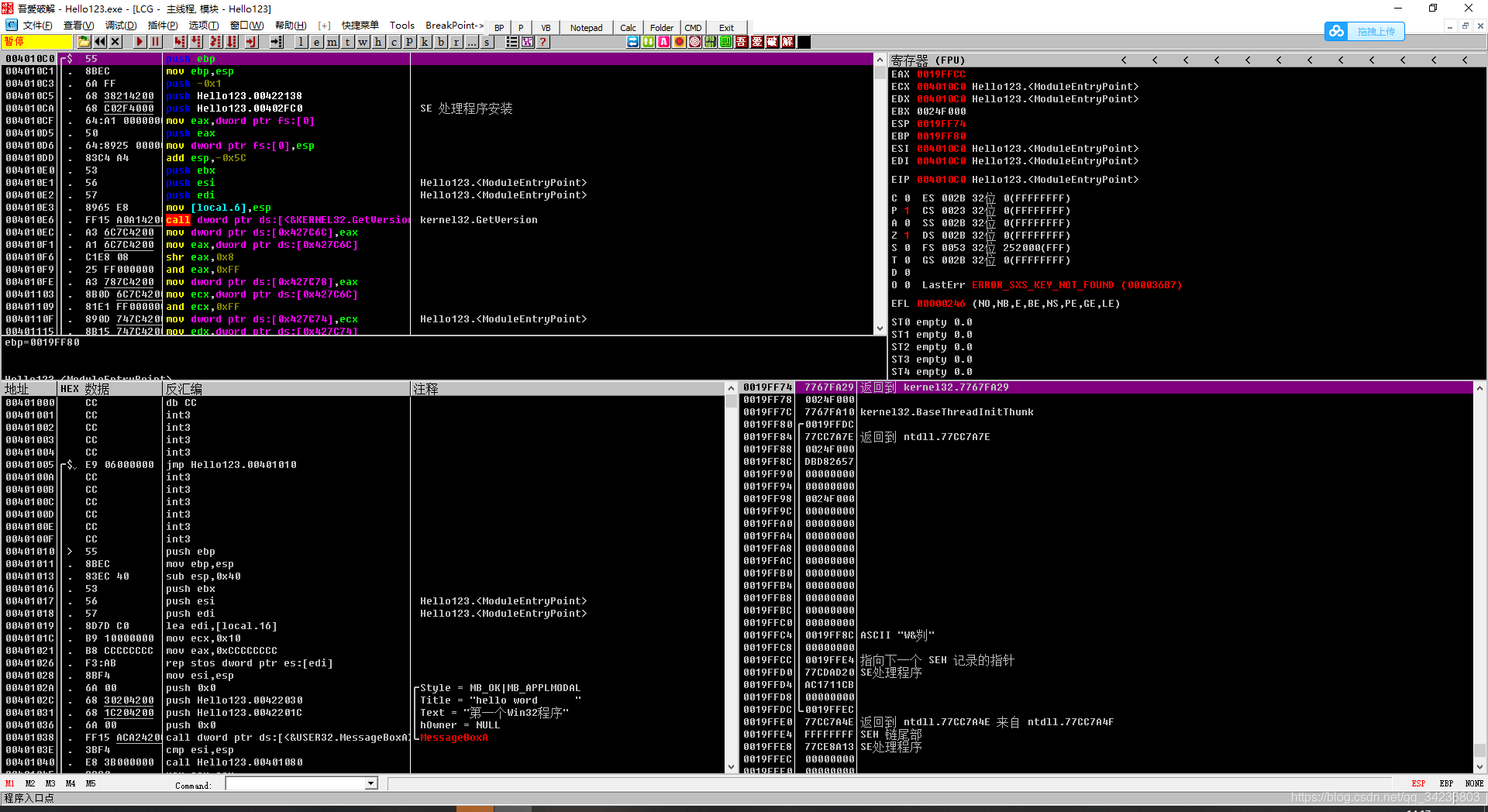Open Executable Modules via 'e' icon
The image size is (1488, 812).
(316, 42)
